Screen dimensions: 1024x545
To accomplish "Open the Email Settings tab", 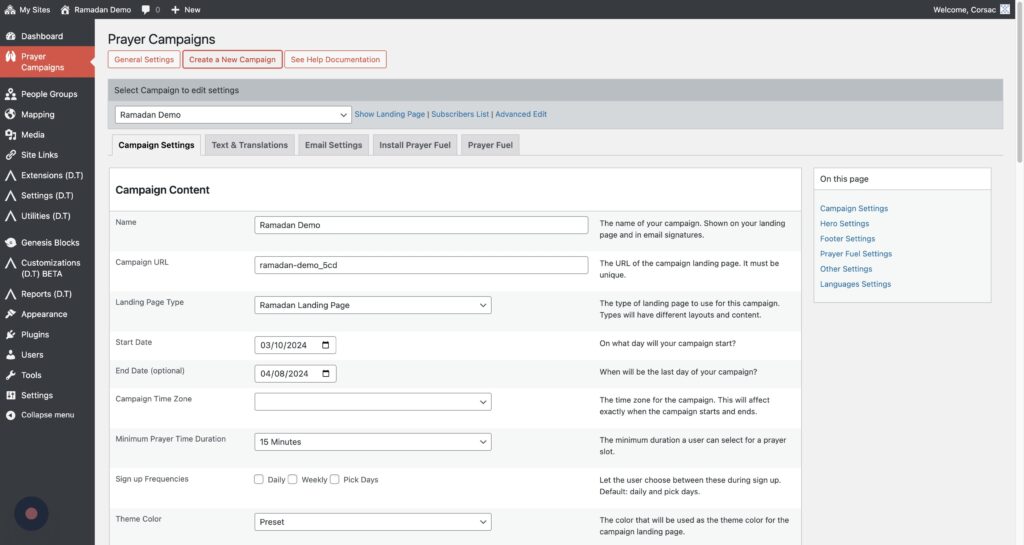I will tap(334, 145).
